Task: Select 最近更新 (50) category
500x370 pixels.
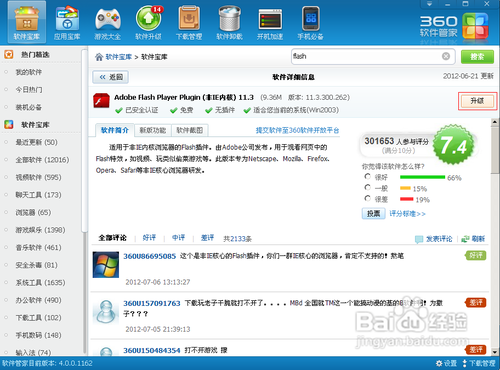Action: [36, 142]
